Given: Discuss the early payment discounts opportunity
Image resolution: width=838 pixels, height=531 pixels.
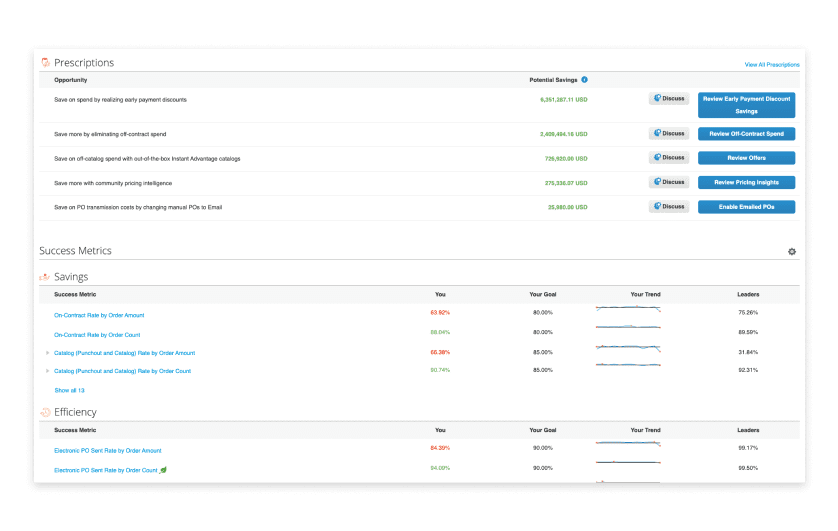Looking at the screenshot, I should coord(669,98).
